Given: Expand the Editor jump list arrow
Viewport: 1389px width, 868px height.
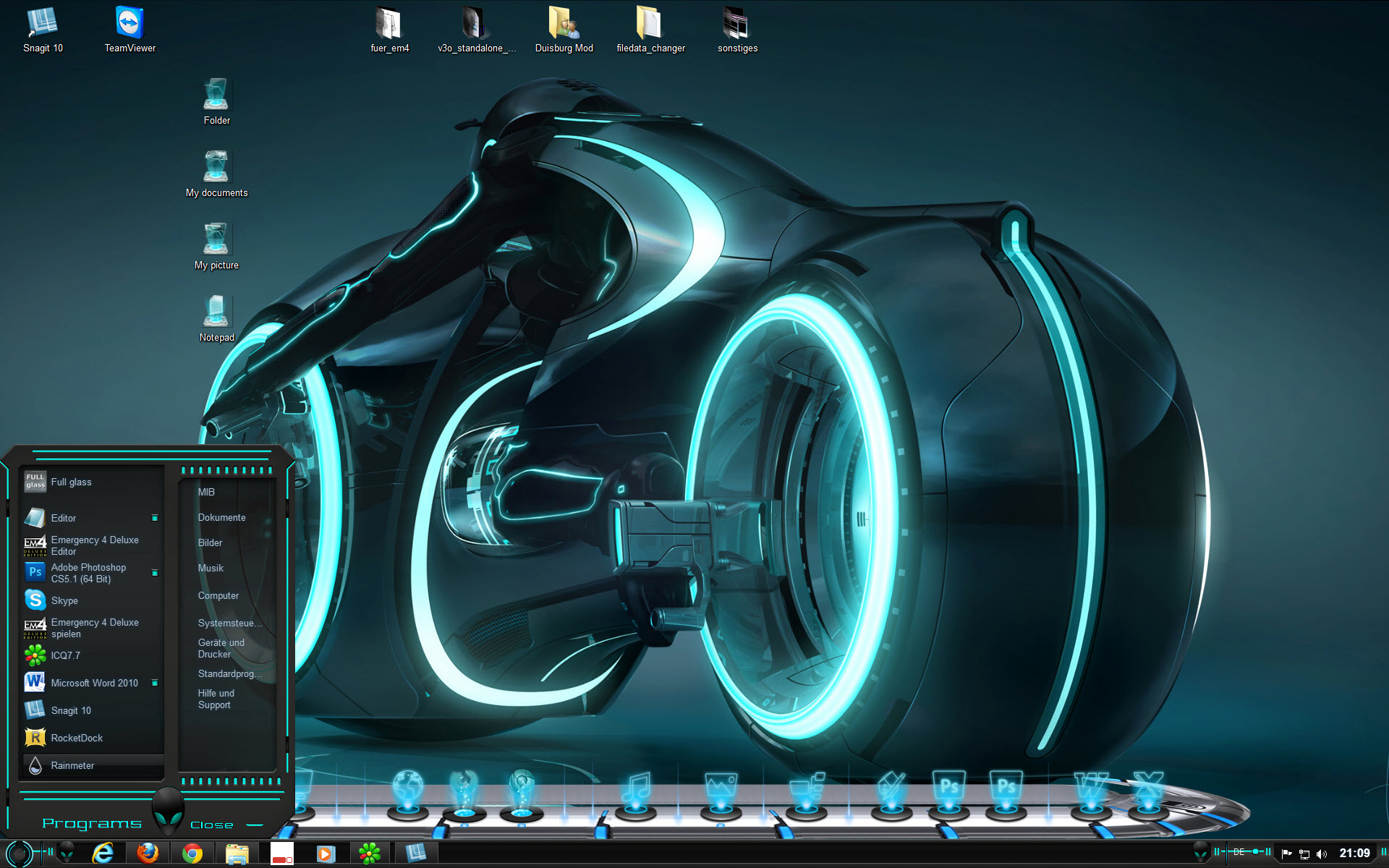Looking at the screenshot, I should (155, 518).
